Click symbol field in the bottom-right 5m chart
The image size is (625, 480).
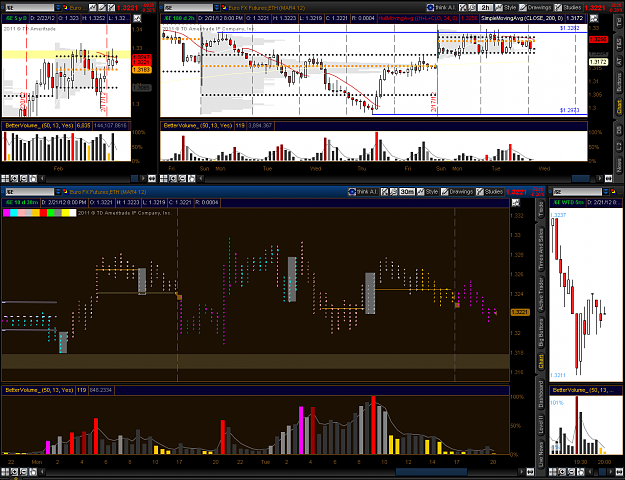pos(577,192)
